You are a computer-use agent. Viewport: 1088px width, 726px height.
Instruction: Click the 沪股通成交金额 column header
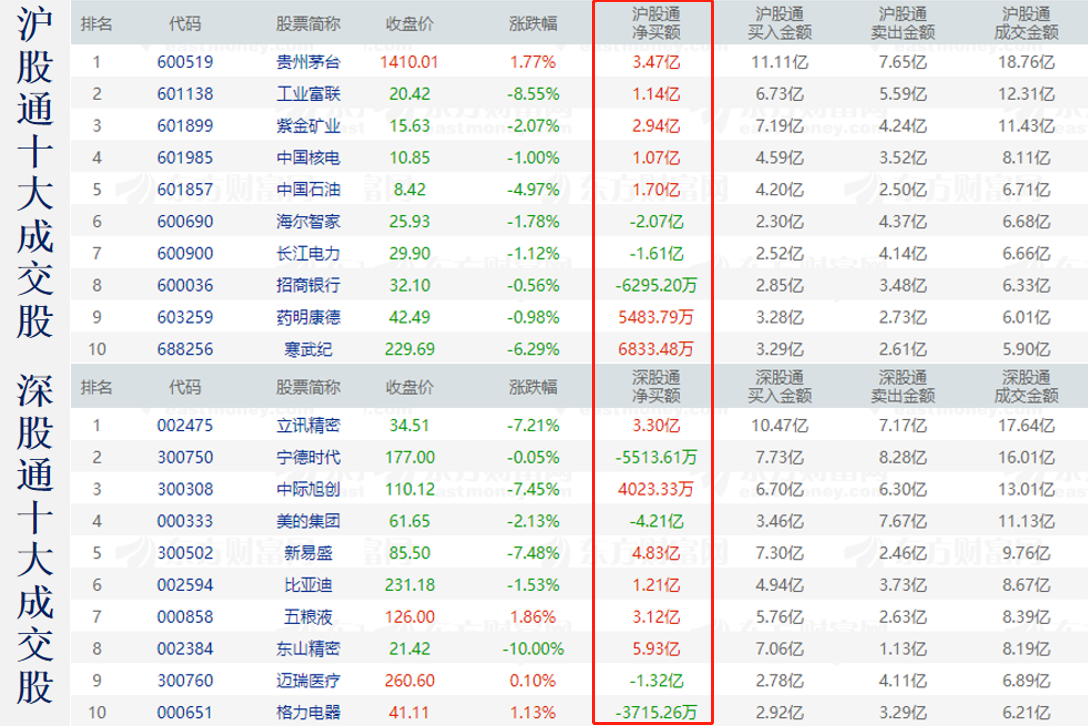(x=1026, y=23)
